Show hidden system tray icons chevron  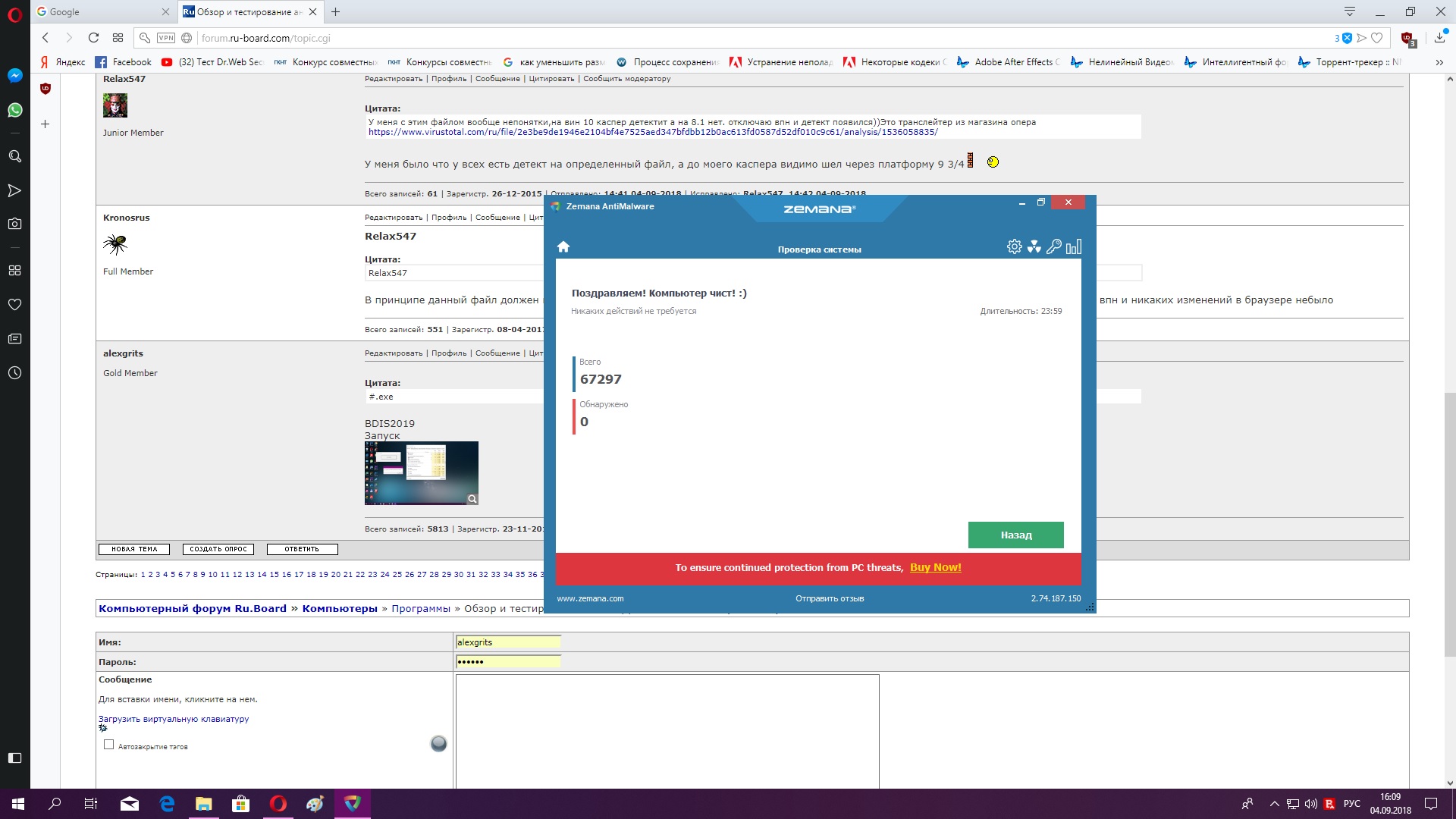[1274, 804]
